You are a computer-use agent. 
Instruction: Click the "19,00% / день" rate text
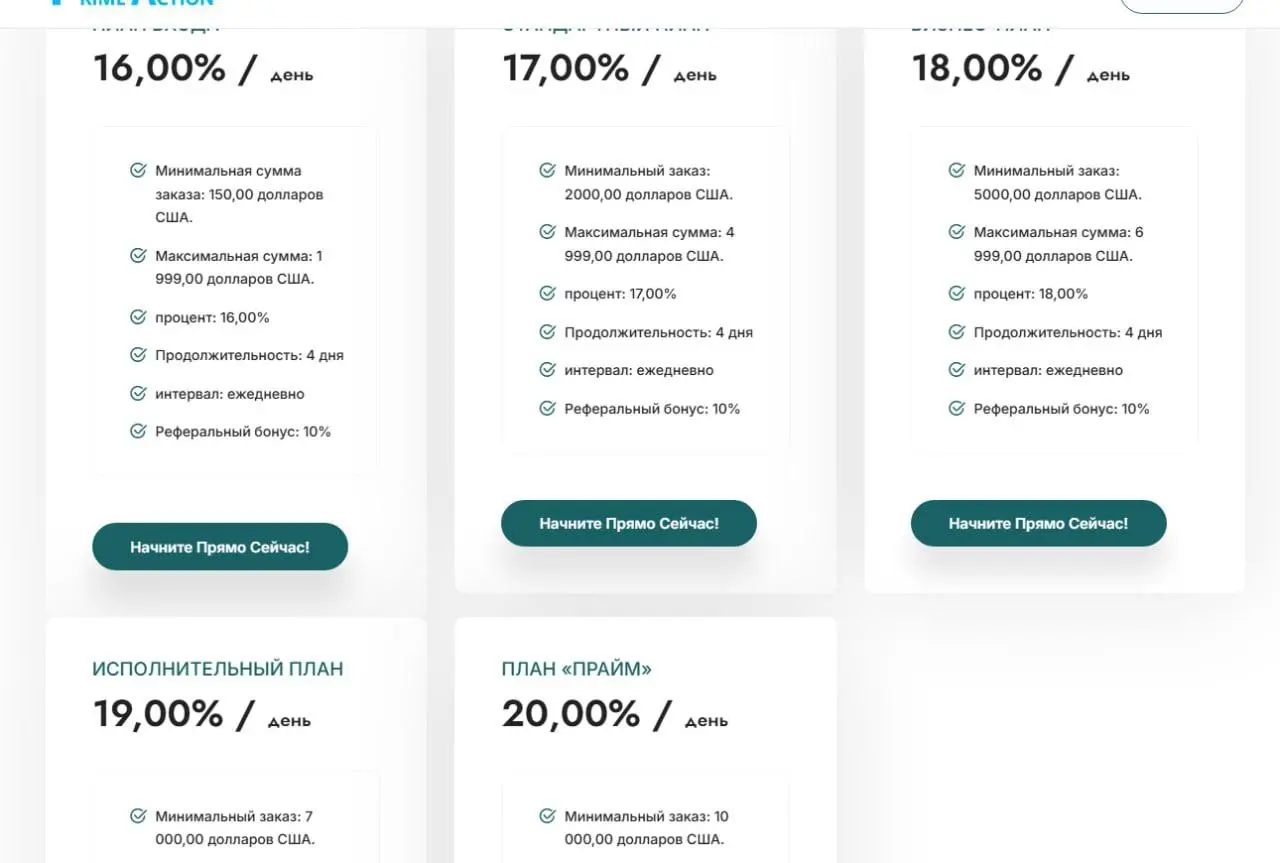coord(202,715)
